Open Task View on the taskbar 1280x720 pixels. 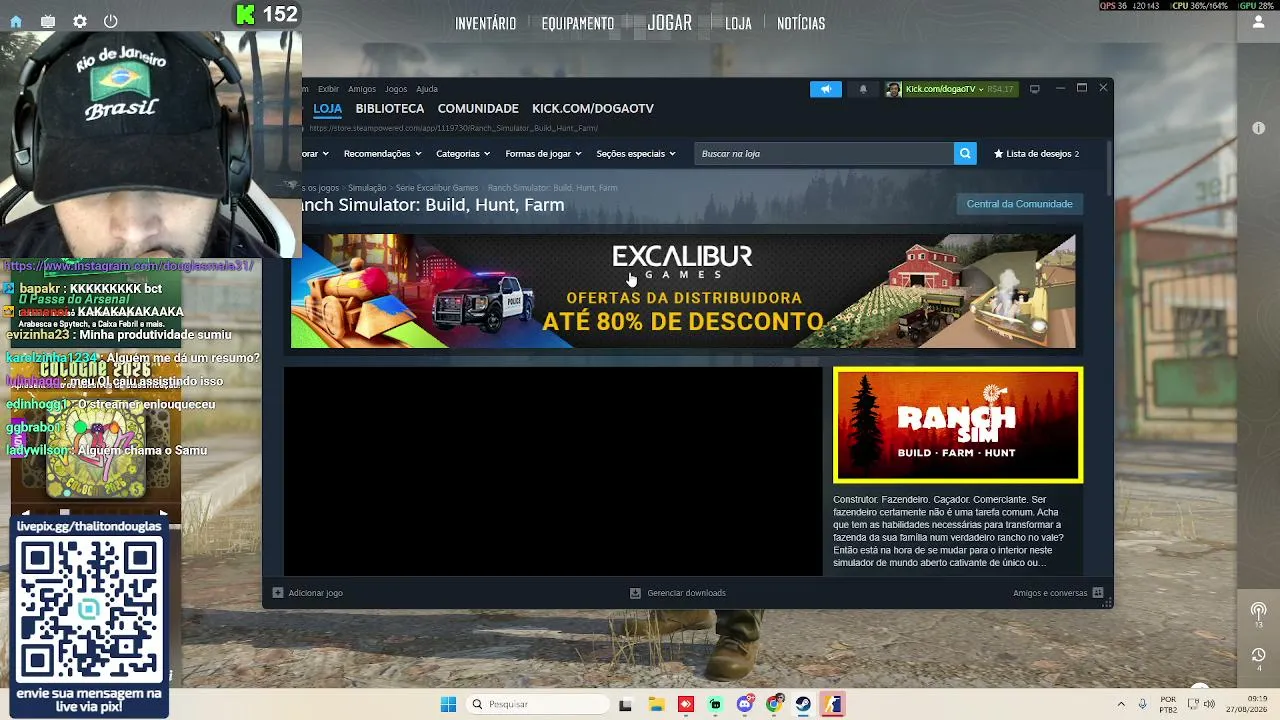click(x=625, y=704)
